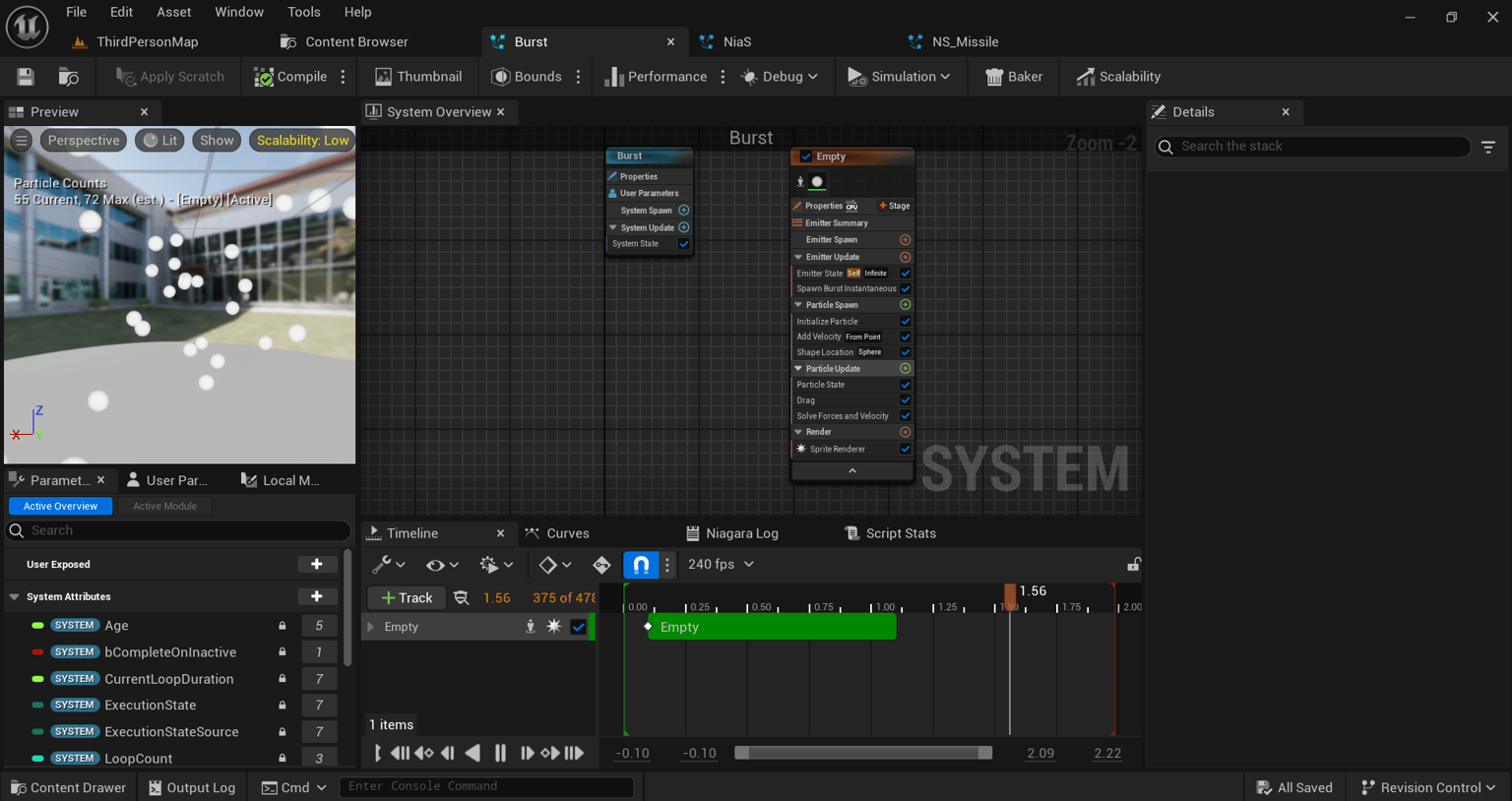Click the Performance toolbar item
This screenshot has width=1512, height=801.
[x=656, y=77]
